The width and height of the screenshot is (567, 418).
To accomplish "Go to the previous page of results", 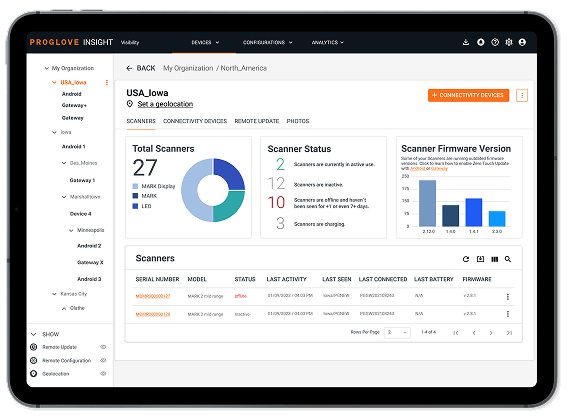I will pyautogui.click(x=474, y=333).
